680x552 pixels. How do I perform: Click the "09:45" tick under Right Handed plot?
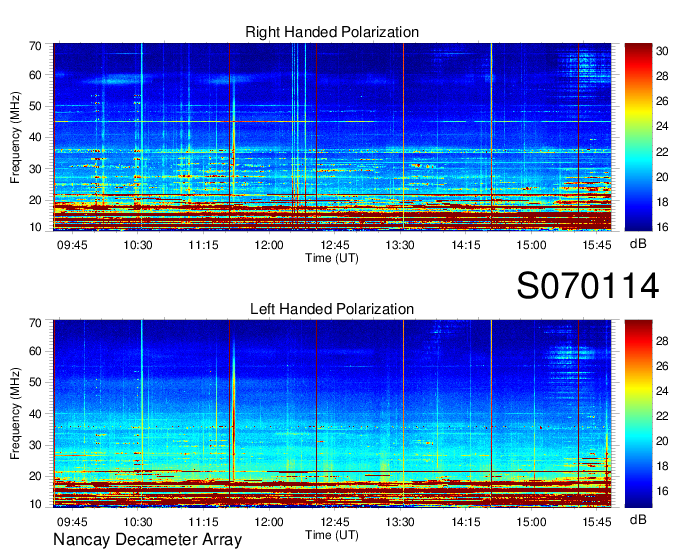tap(72, 245)
